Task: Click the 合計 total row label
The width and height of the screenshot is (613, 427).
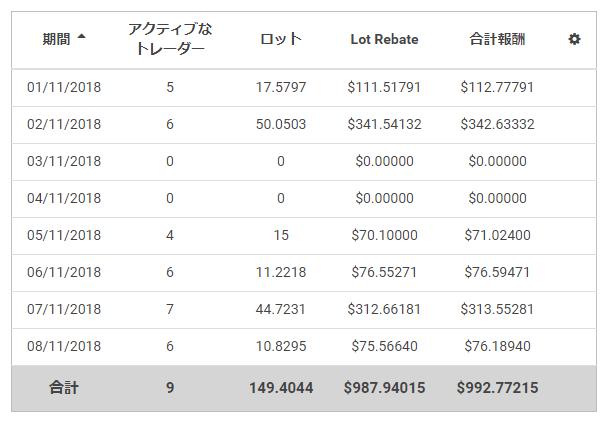Action: 64,388
